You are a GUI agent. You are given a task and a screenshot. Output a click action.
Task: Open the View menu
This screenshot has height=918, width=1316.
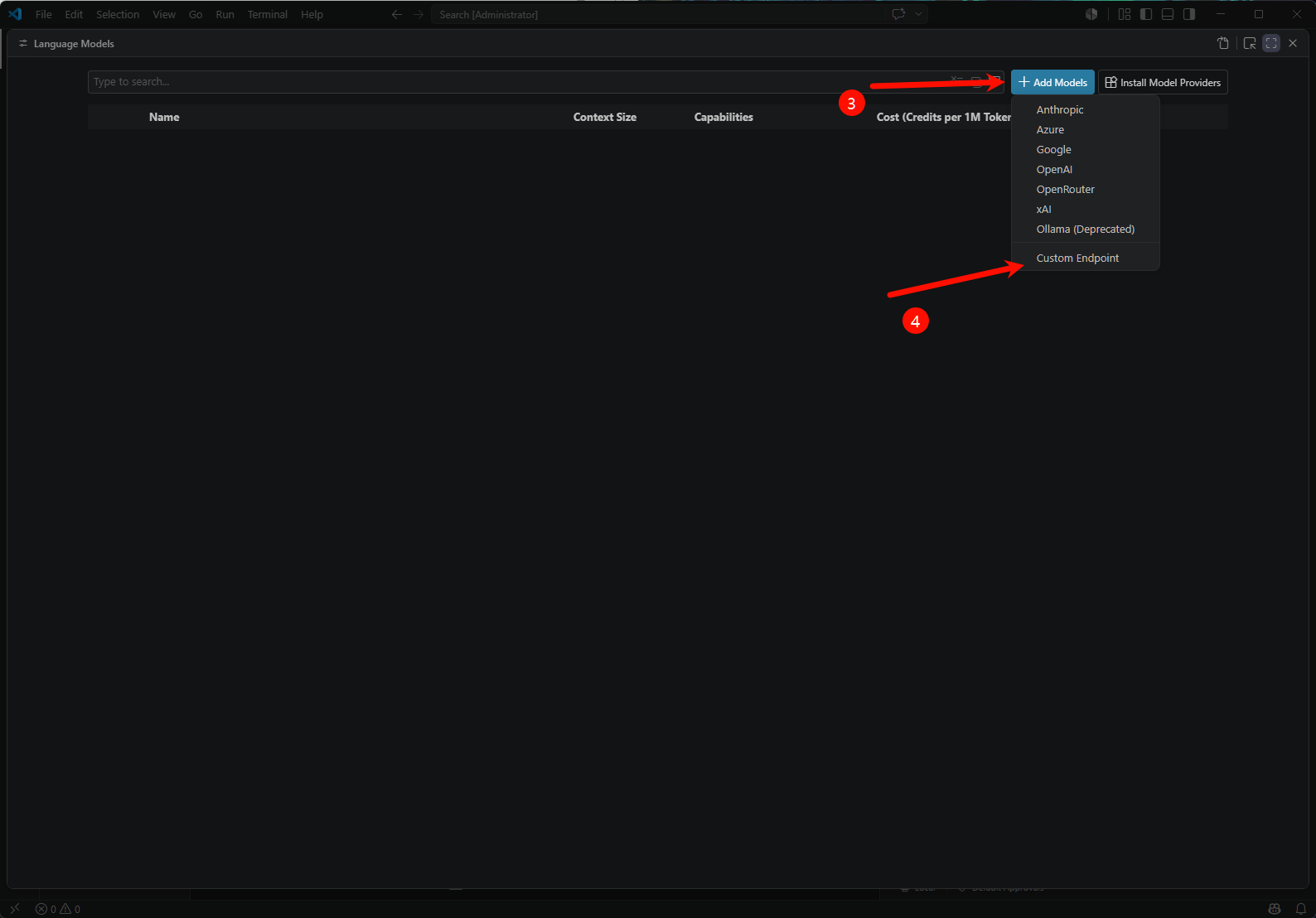(x=164, y=14)
